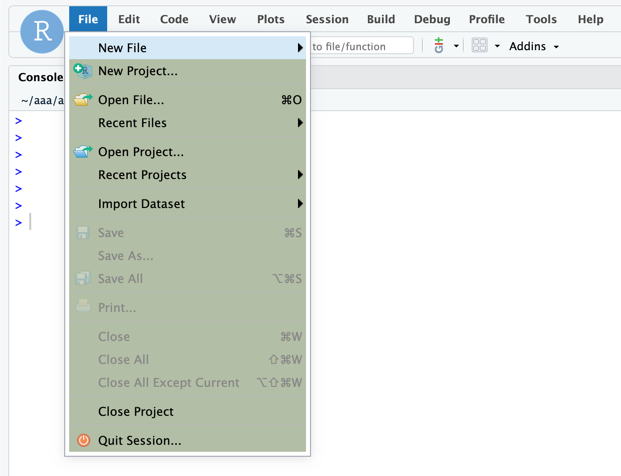The height and width of the screenshot is (476, 621).
Task: Choose Quit Session... menu entry
Action: 187,440
